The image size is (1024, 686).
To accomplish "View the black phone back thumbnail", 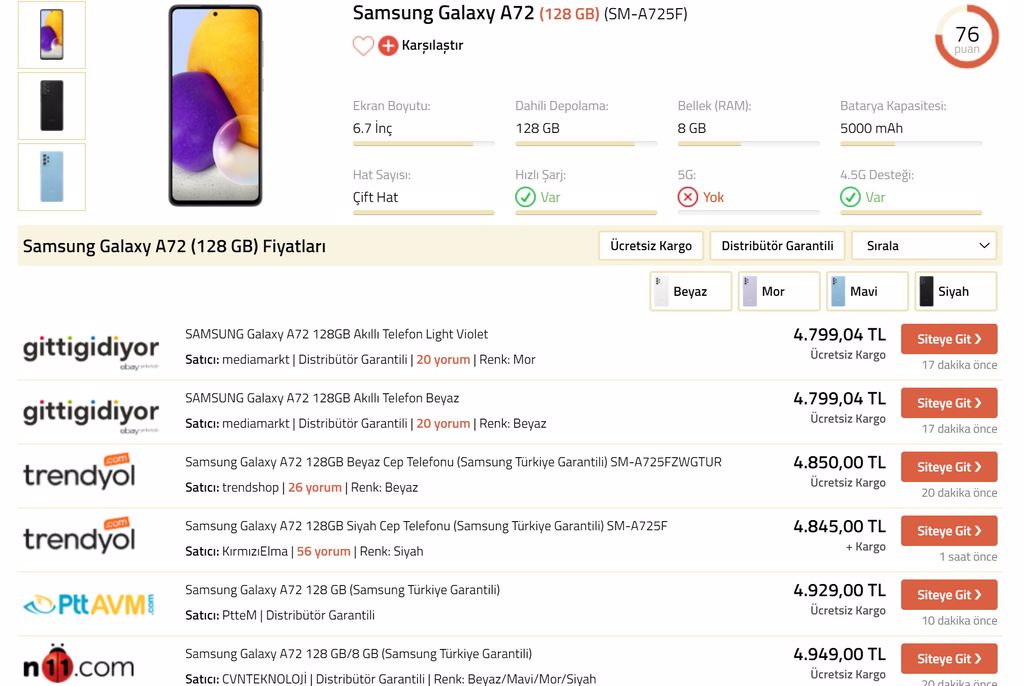I will [52, 106].
